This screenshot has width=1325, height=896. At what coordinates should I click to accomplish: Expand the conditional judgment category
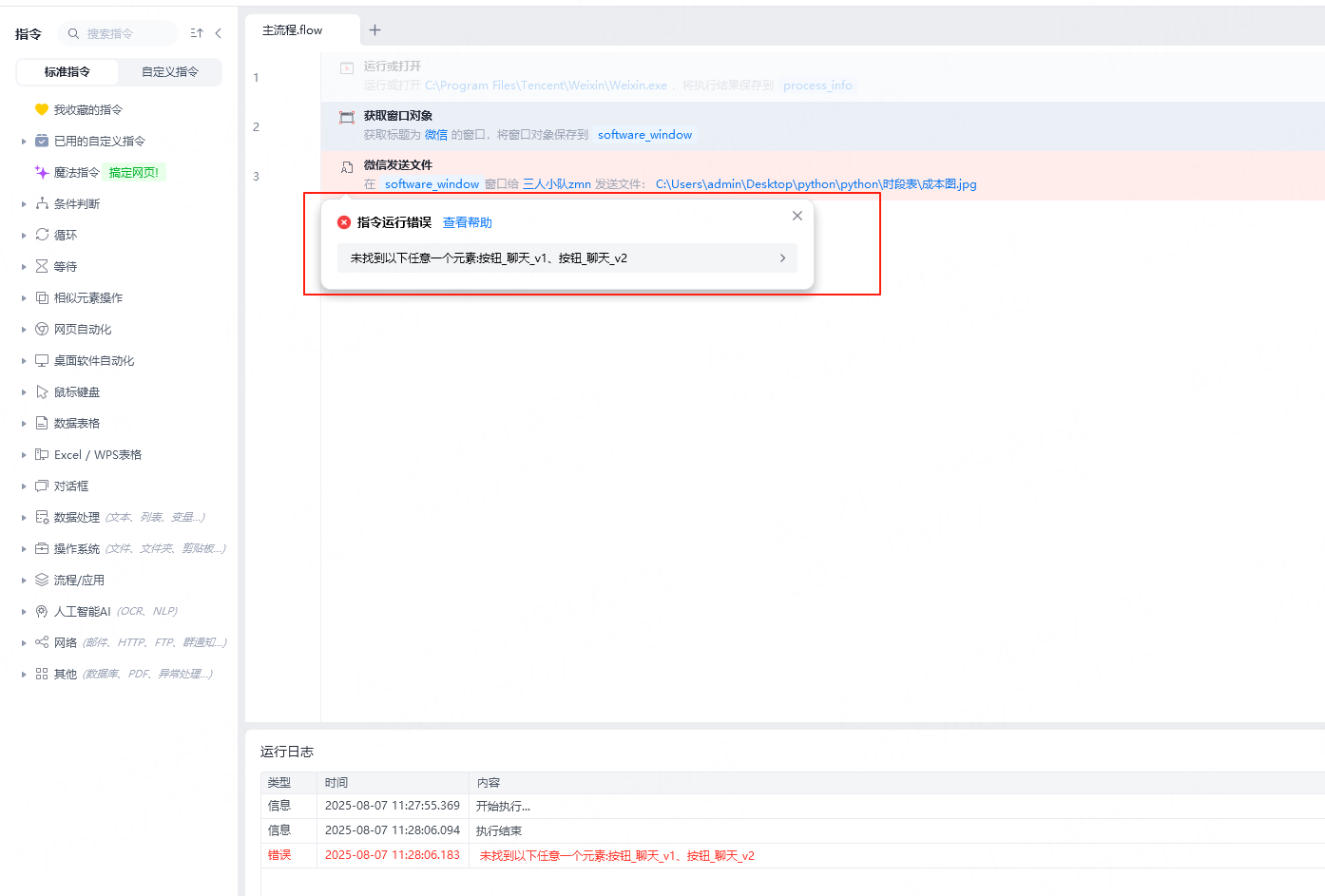point(24,203)
